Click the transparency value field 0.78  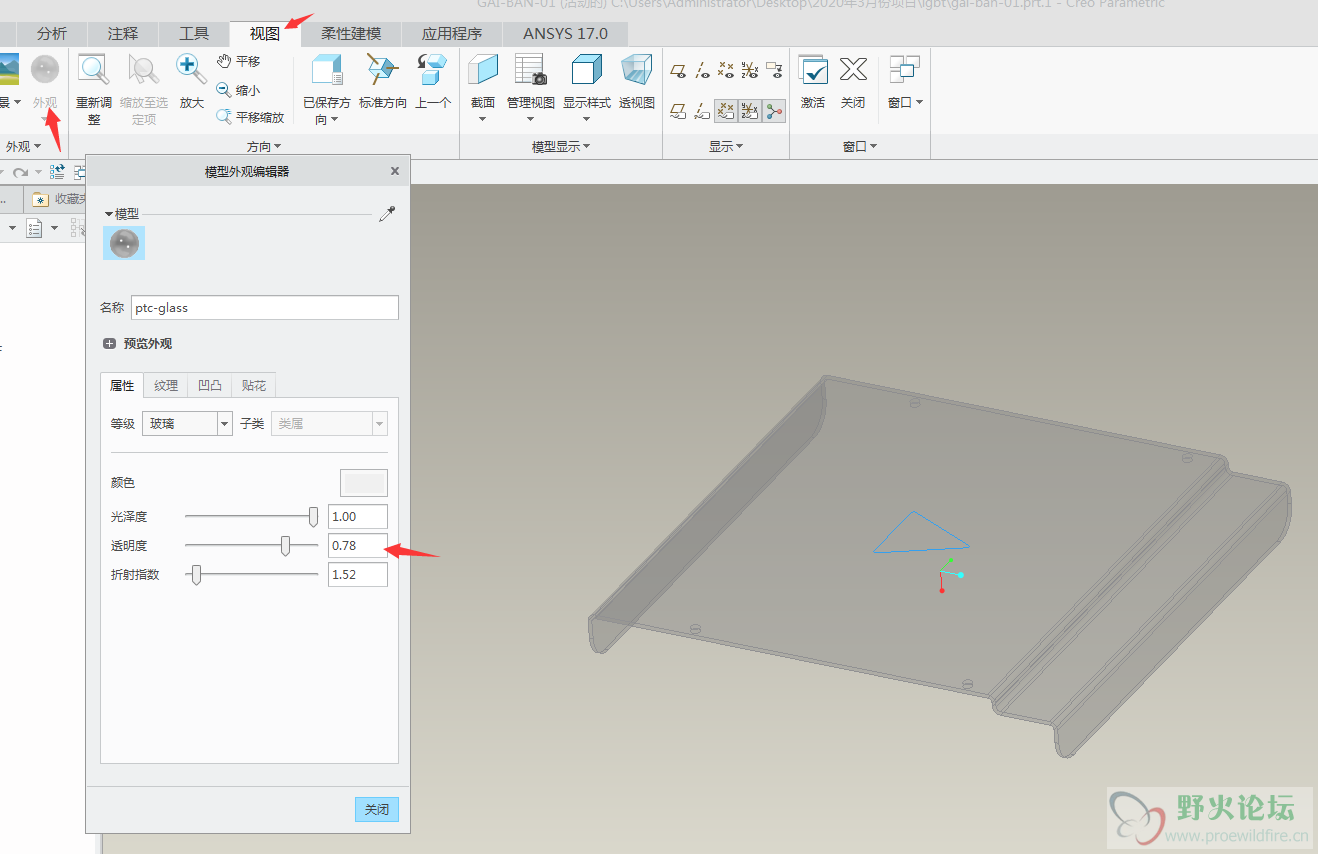click(x=358, y=545)
